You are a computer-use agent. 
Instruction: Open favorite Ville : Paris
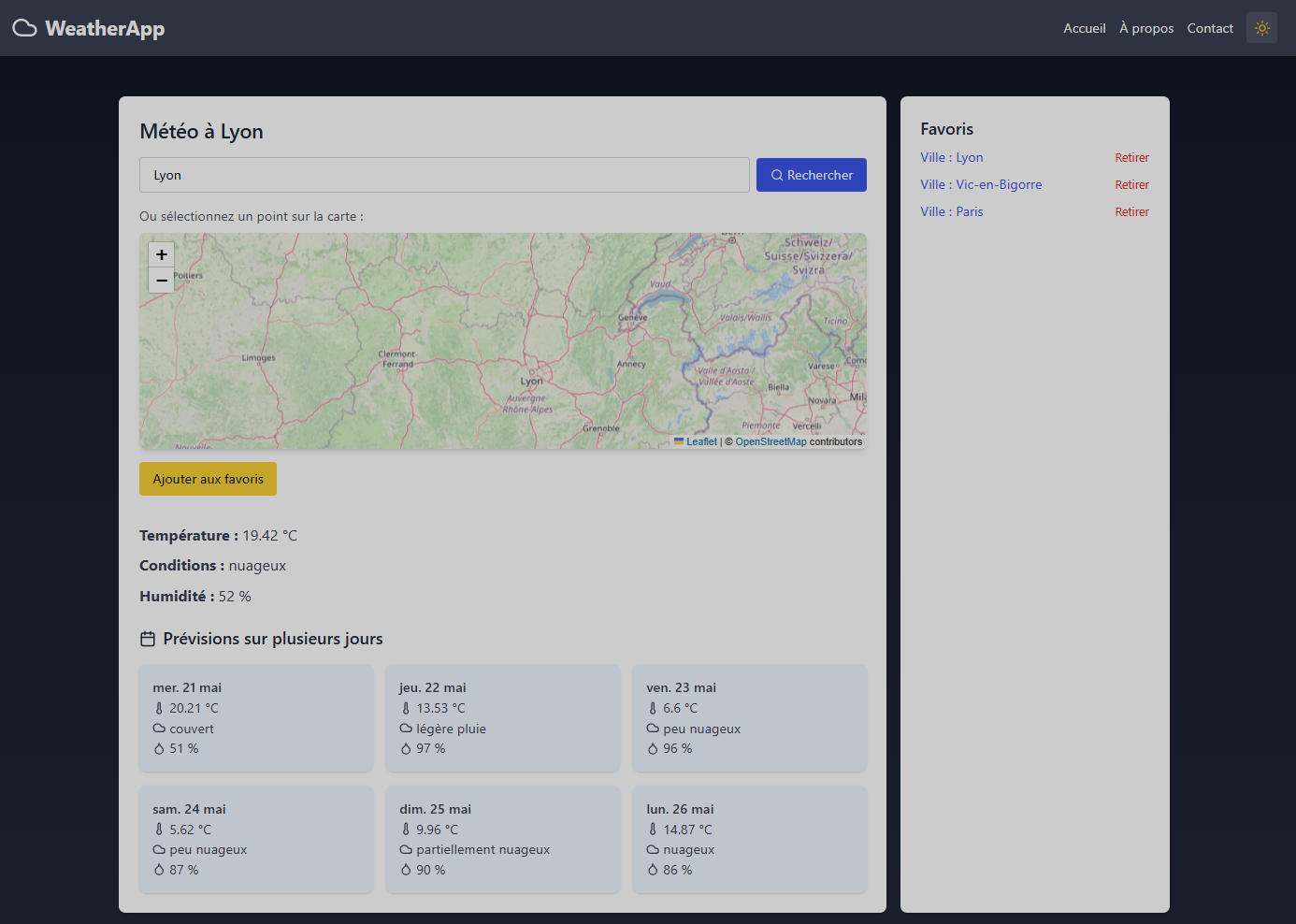pyautogui.click(x=951, y=211)
